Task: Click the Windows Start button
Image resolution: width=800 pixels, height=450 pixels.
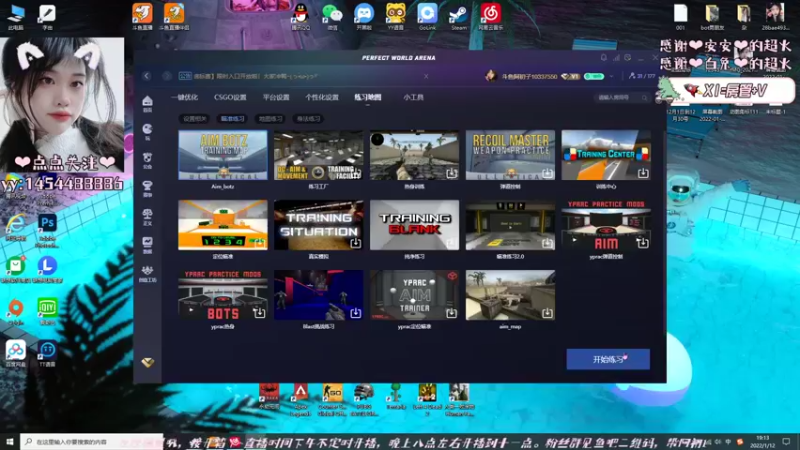Action: 9,441
